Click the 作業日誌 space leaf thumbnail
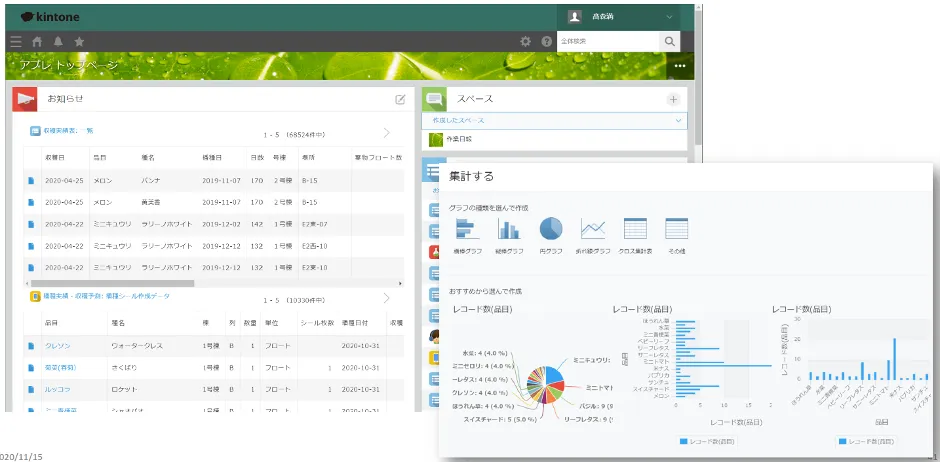Screen dimensions: 941x462 tap(436, 139)
